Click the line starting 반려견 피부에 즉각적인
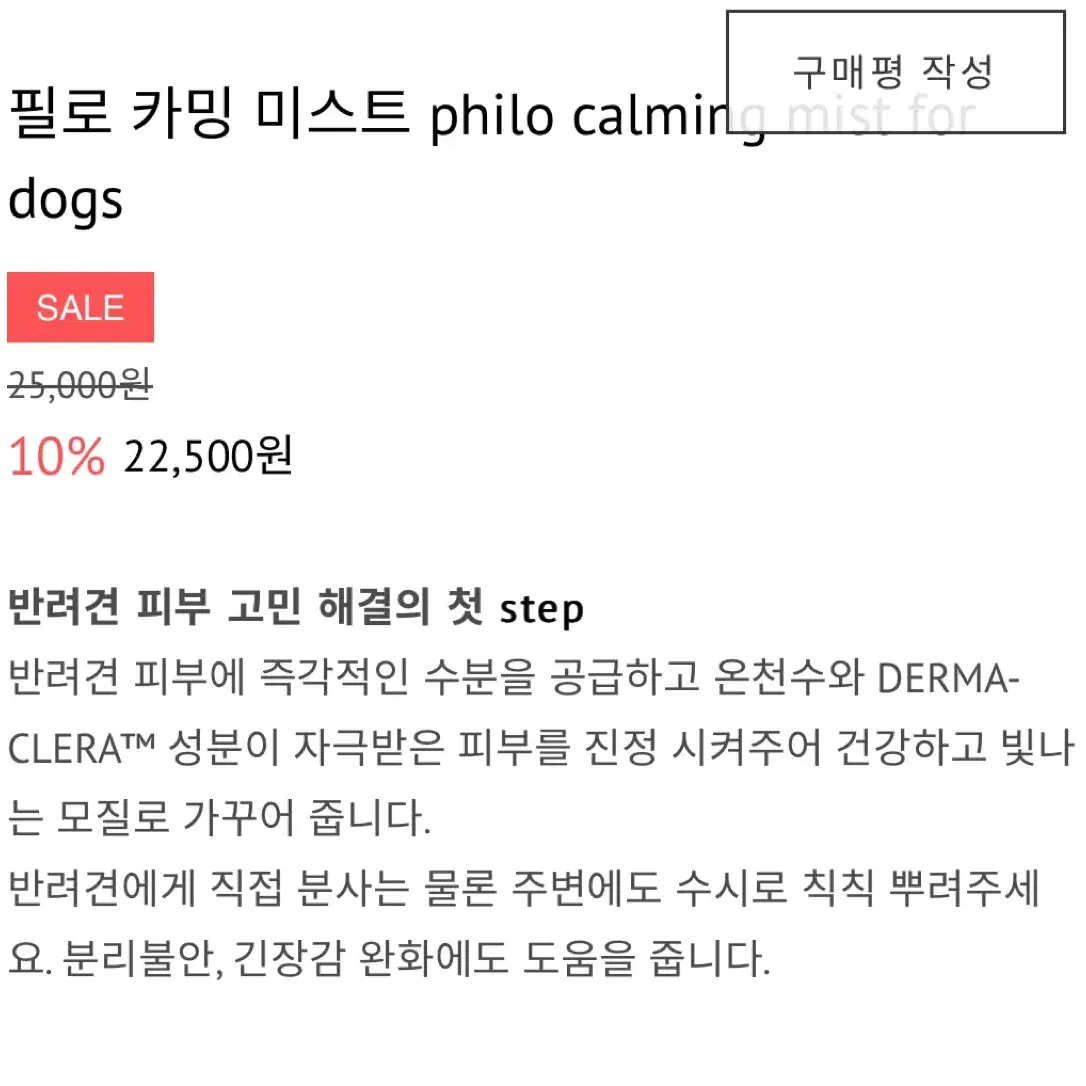This screenshot has height=1086, width=1086. point(513,677)
